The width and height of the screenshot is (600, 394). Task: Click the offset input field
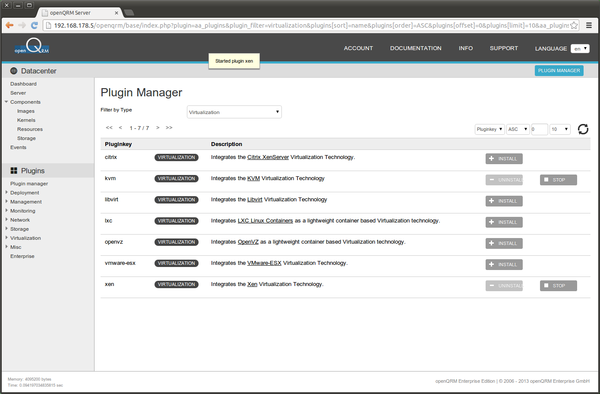click(539, 129)
